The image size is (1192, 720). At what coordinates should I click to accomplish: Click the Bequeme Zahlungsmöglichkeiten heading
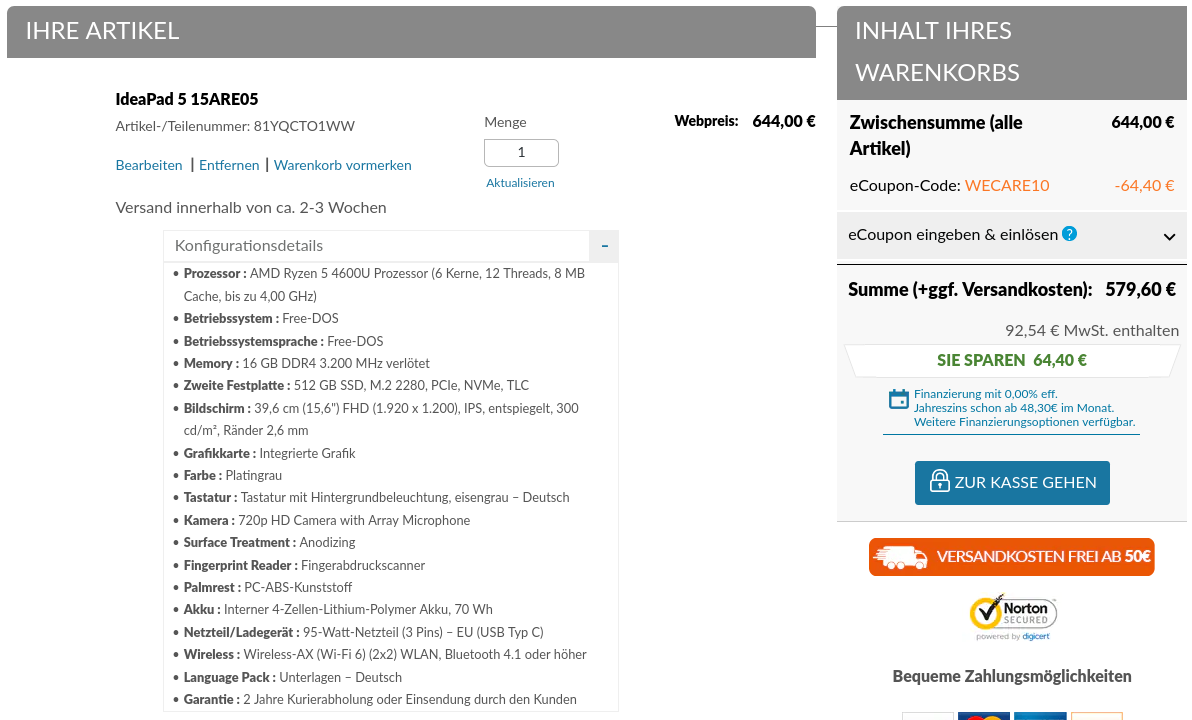[1012, 676]
